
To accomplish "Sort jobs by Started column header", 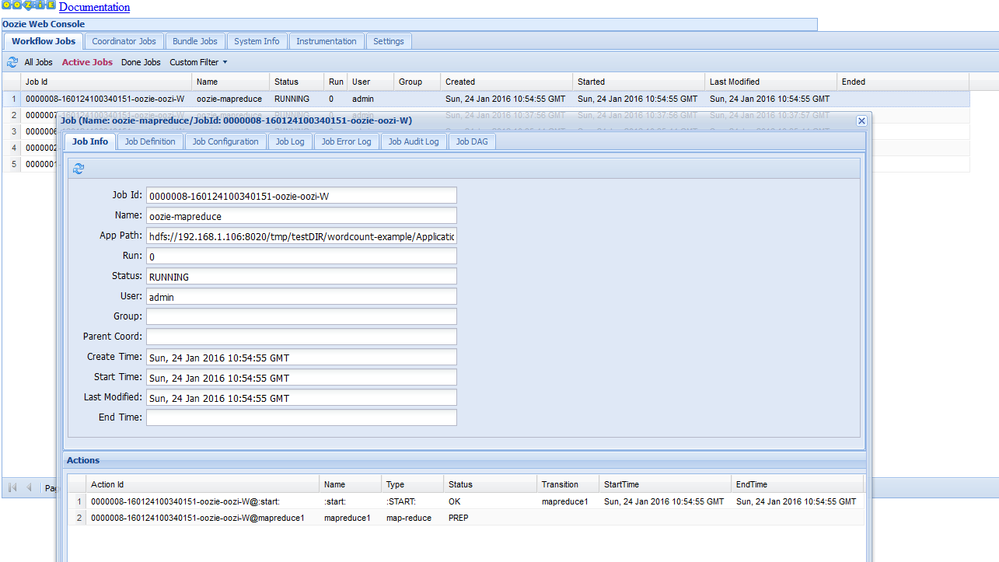I will click(x=638, y=82).
